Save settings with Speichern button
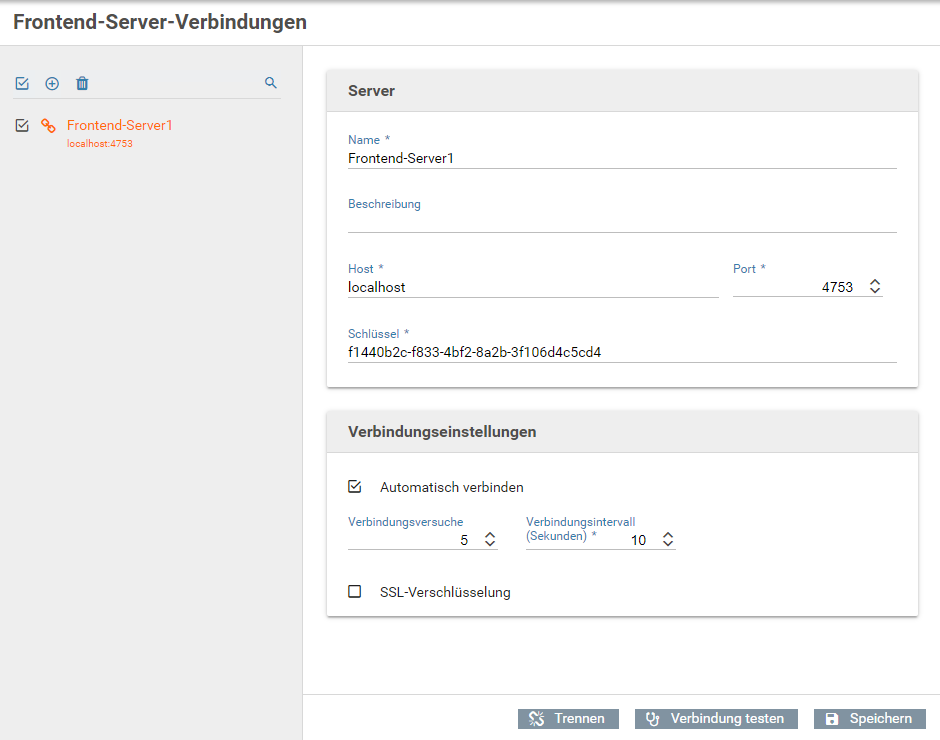This screenshot has width=940, height=740. tap(869, 718)
